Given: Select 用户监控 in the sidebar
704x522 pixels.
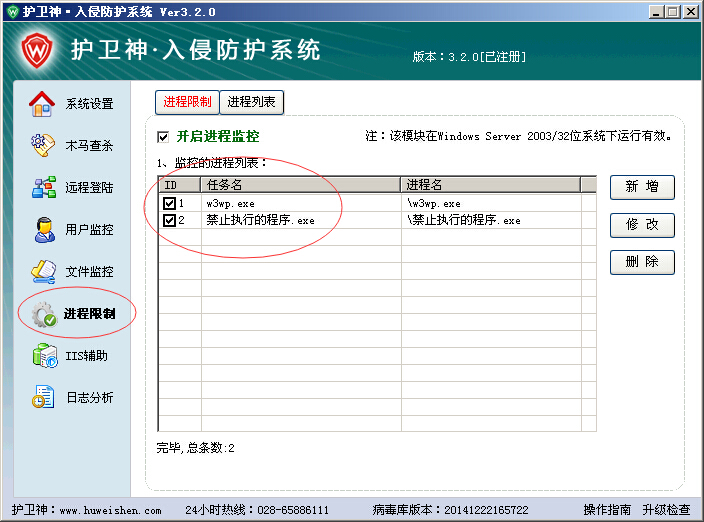Looking at the screenshot, I should click(89, 229).
